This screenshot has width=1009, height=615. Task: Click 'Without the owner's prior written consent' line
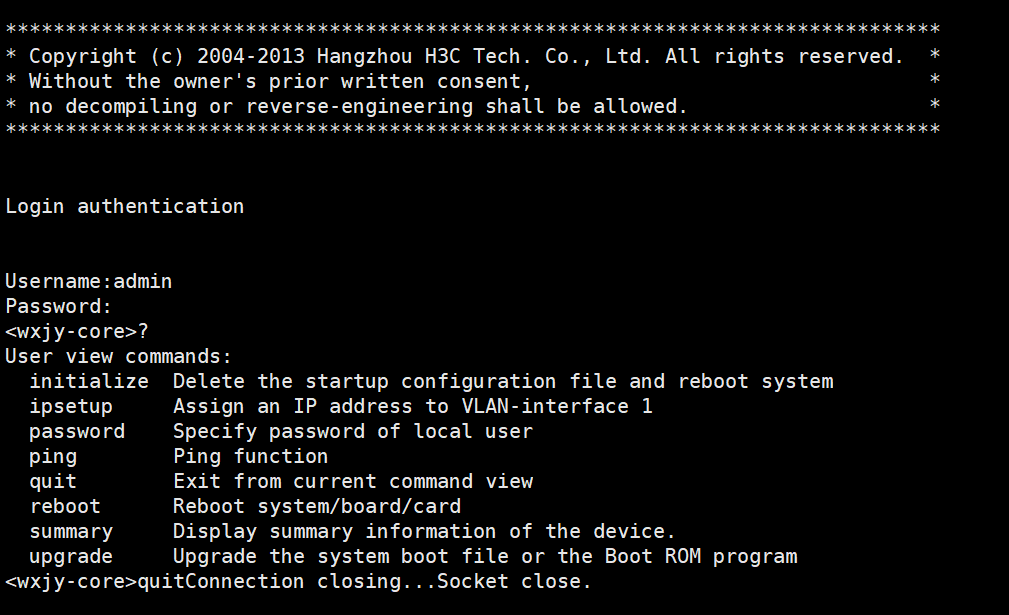click(x=280, y=81)
